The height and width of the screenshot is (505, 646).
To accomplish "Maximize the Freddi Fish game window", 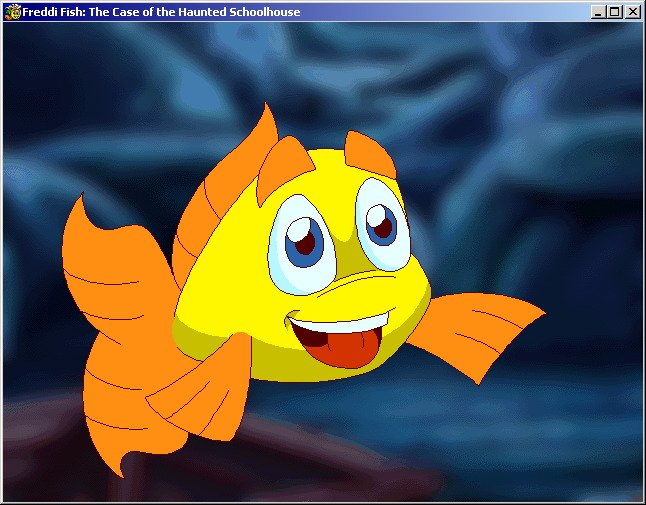I will [x=614, y=12].
